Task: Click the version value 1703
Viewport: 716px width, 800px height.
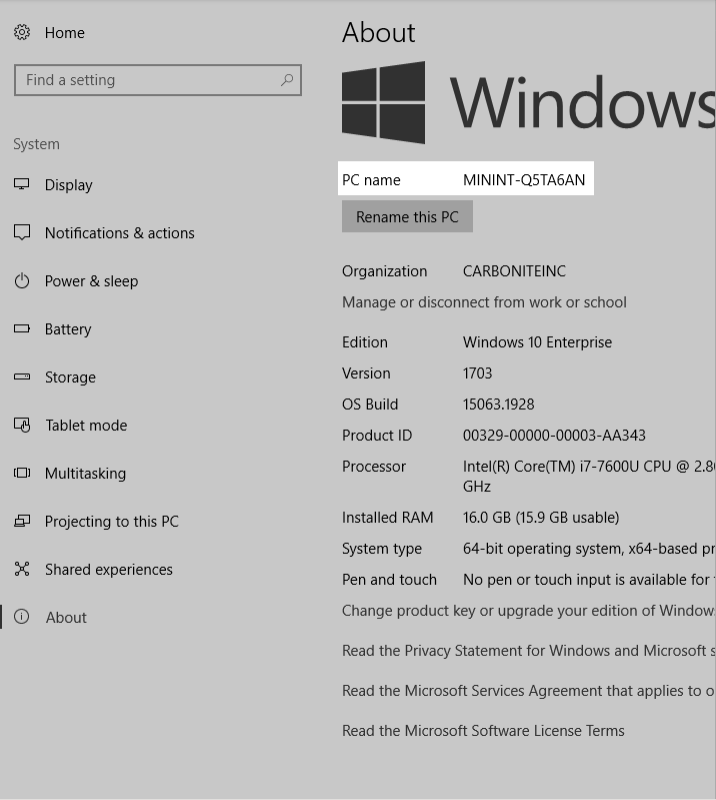Action: (477, 373)
